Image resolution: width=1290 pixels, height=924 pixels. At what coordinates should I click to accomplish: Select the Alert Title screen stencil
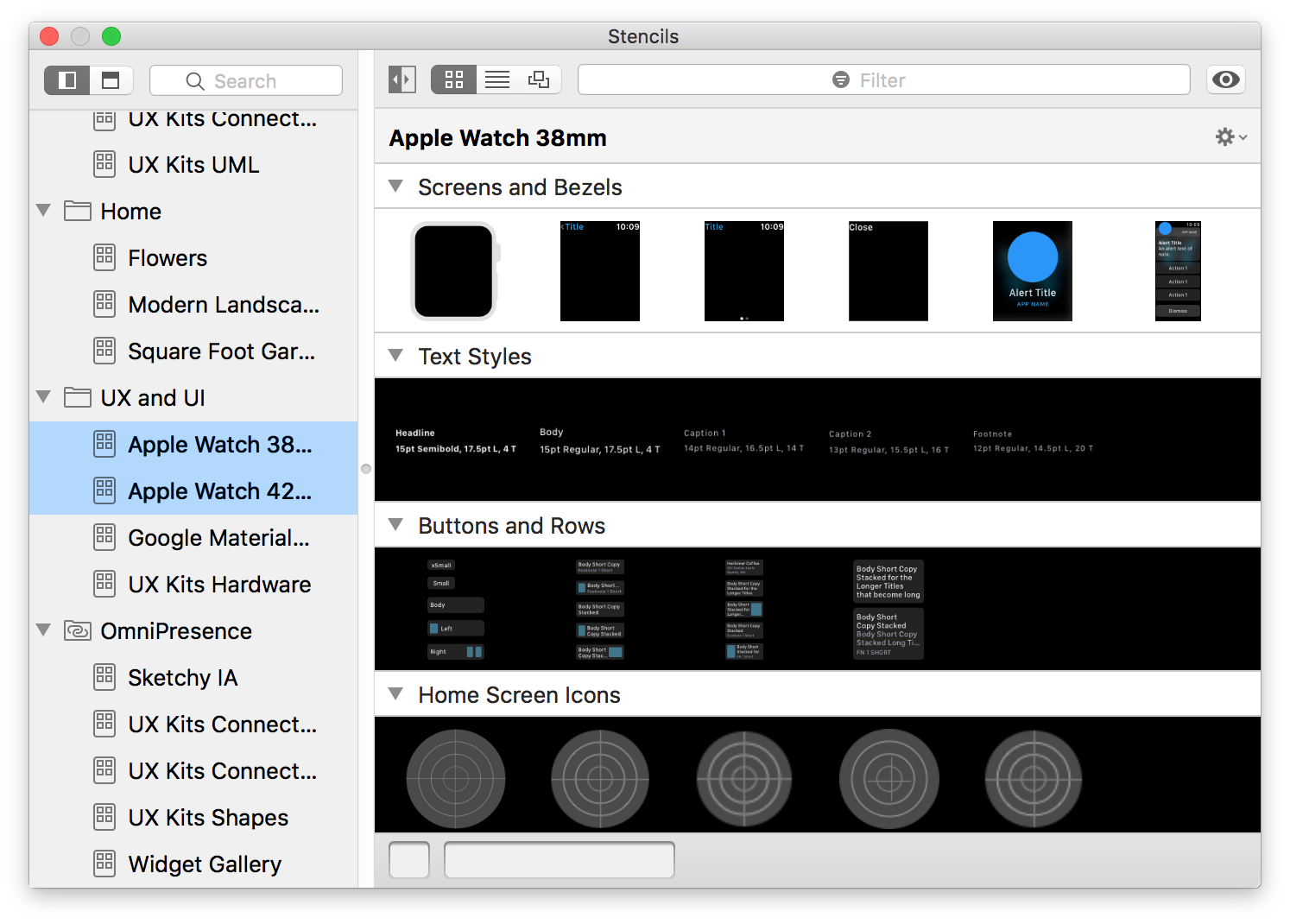[x=1033, y=271]
